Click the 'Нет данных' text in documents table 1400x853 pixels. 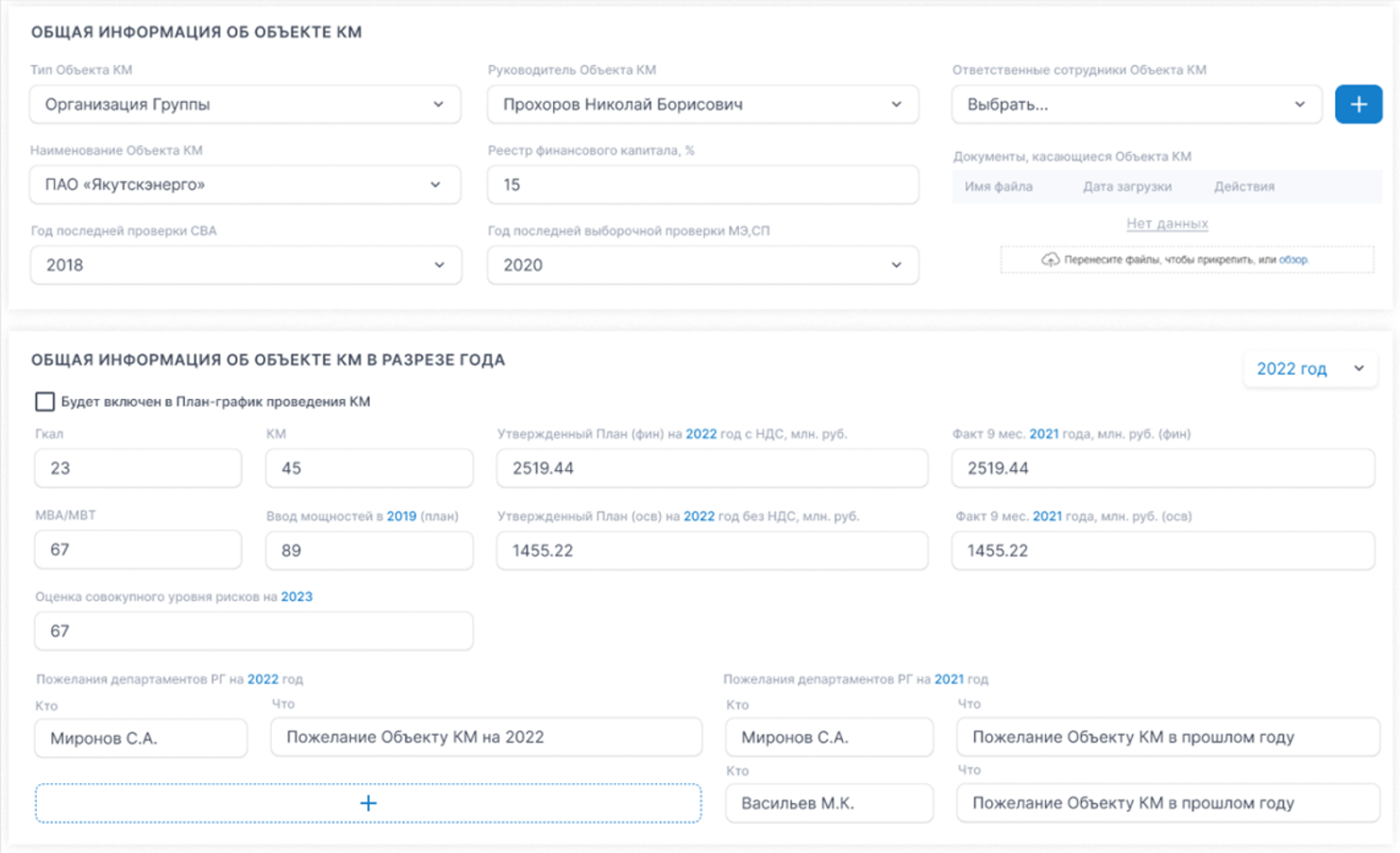[1167, 224]
